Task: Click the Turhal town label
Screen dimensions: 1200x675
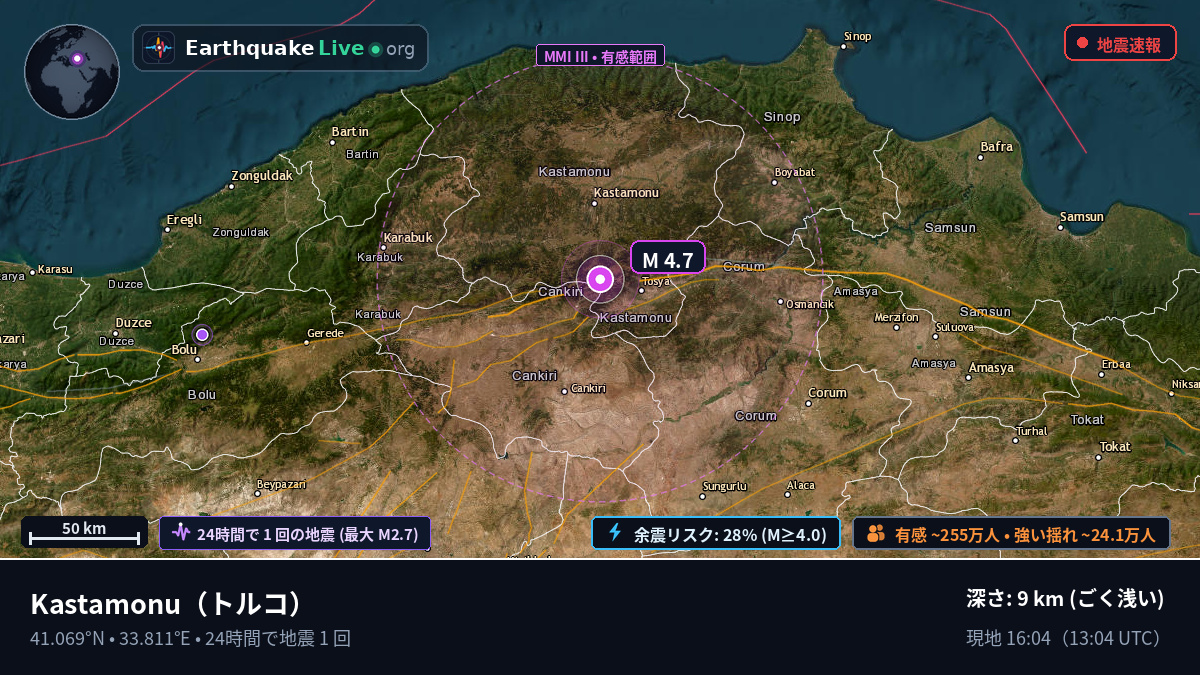Action: point(1031,431)
